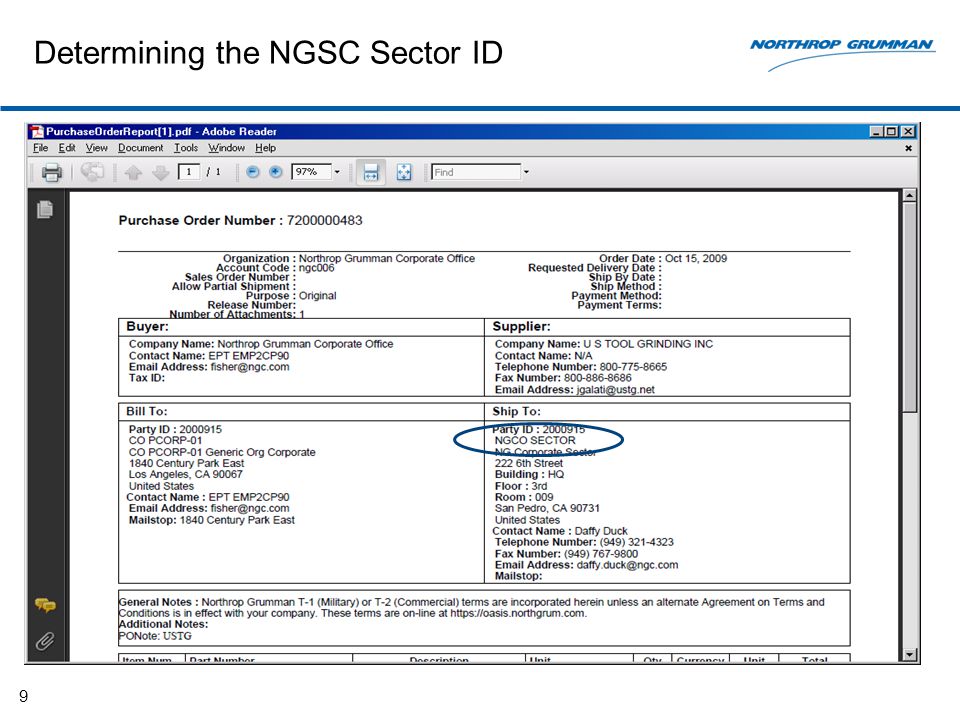
Task: Open the Attachments paperclip panel
Action: pyautogui.click(x=45, y=641)
